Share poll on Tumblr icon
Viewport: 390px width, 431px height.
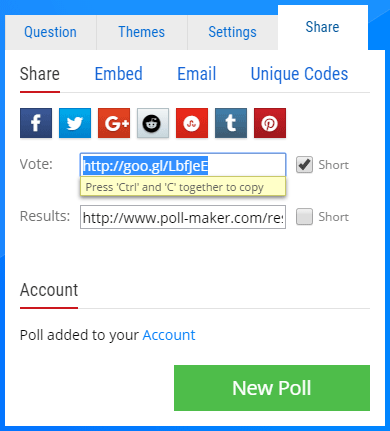pos(231,123)
